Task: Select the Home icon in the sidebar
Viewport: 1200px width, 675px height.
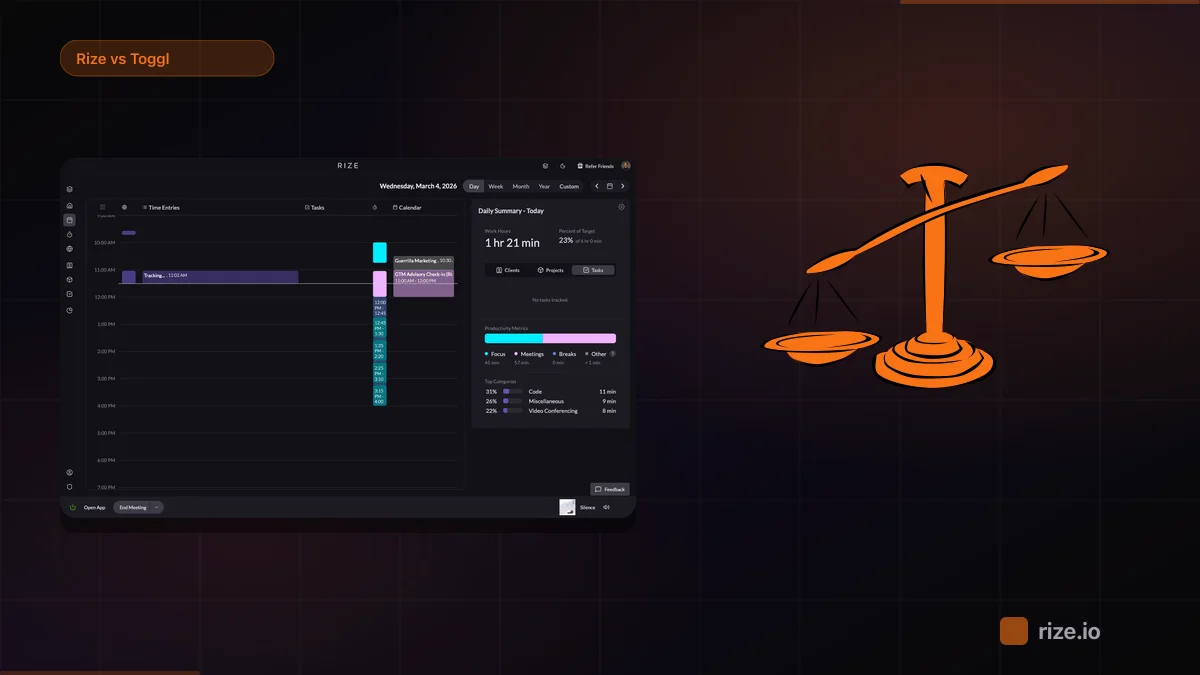Action: coord(68,205)
